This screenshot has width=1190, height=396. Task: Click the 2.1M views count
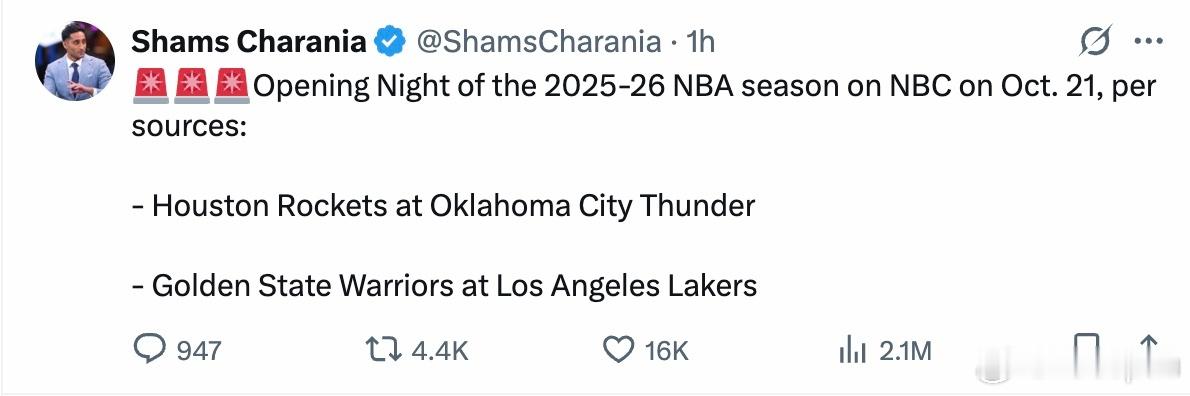[x=905, y=350]
